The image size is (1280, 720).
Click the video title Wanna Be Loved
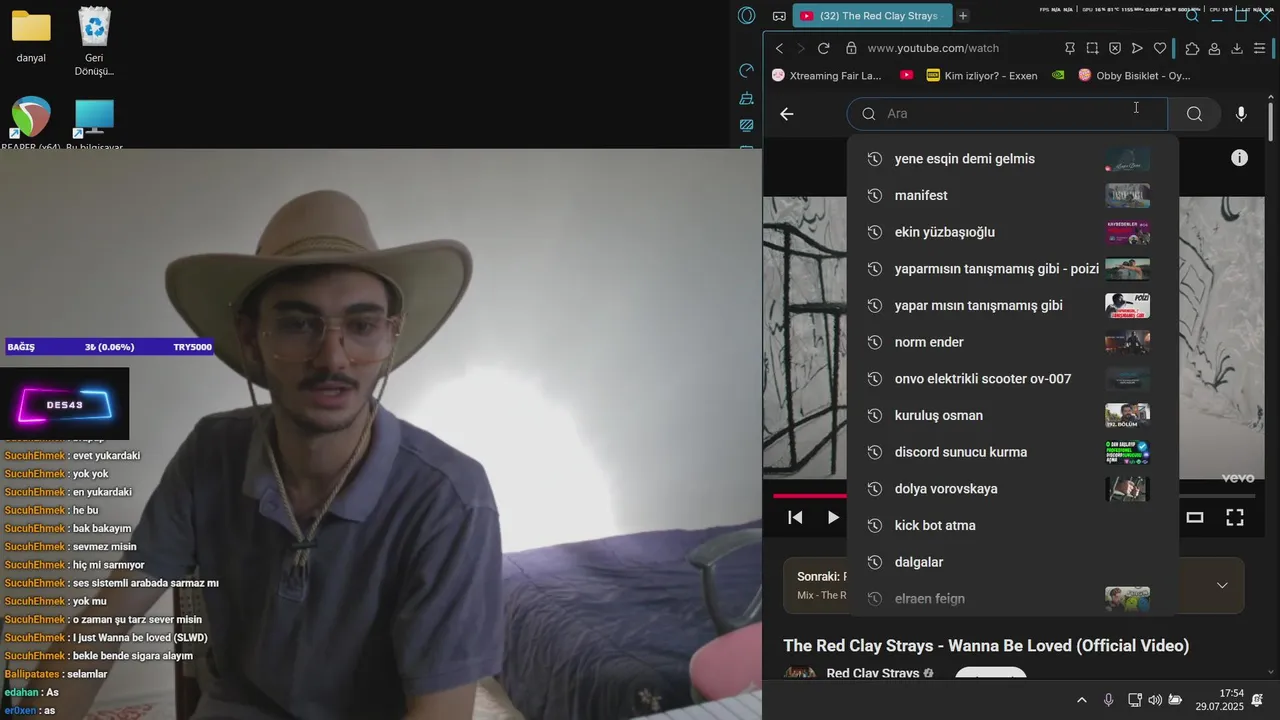[986, 646]
